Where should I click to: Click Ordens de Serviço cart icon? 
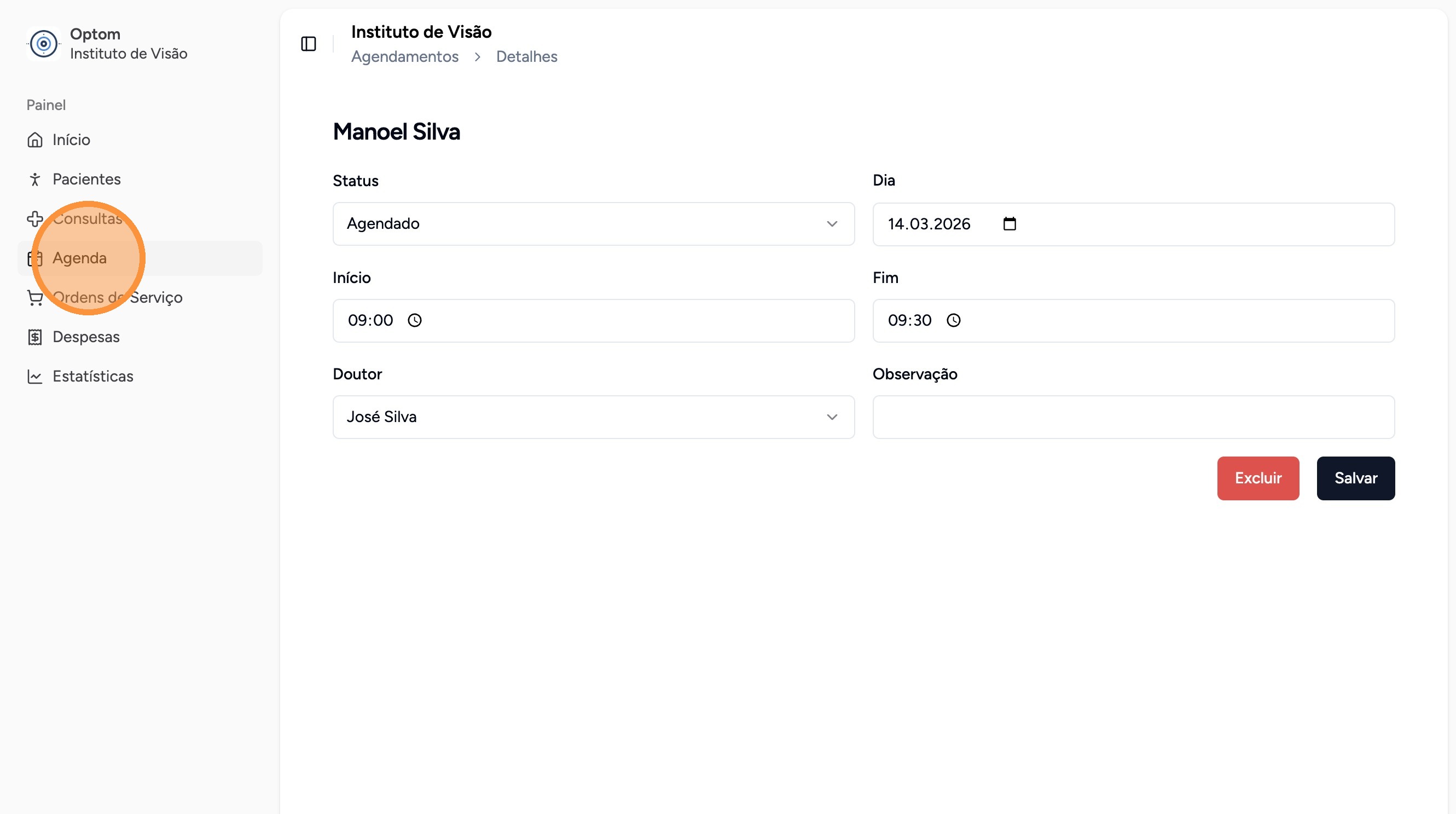35,297
